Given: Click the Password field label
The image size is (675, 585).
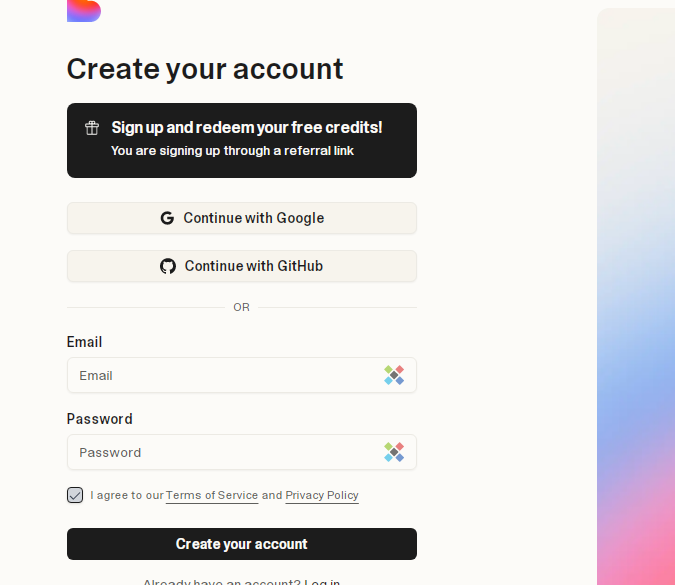Looking at the screenshot, I should click(100, 419).
